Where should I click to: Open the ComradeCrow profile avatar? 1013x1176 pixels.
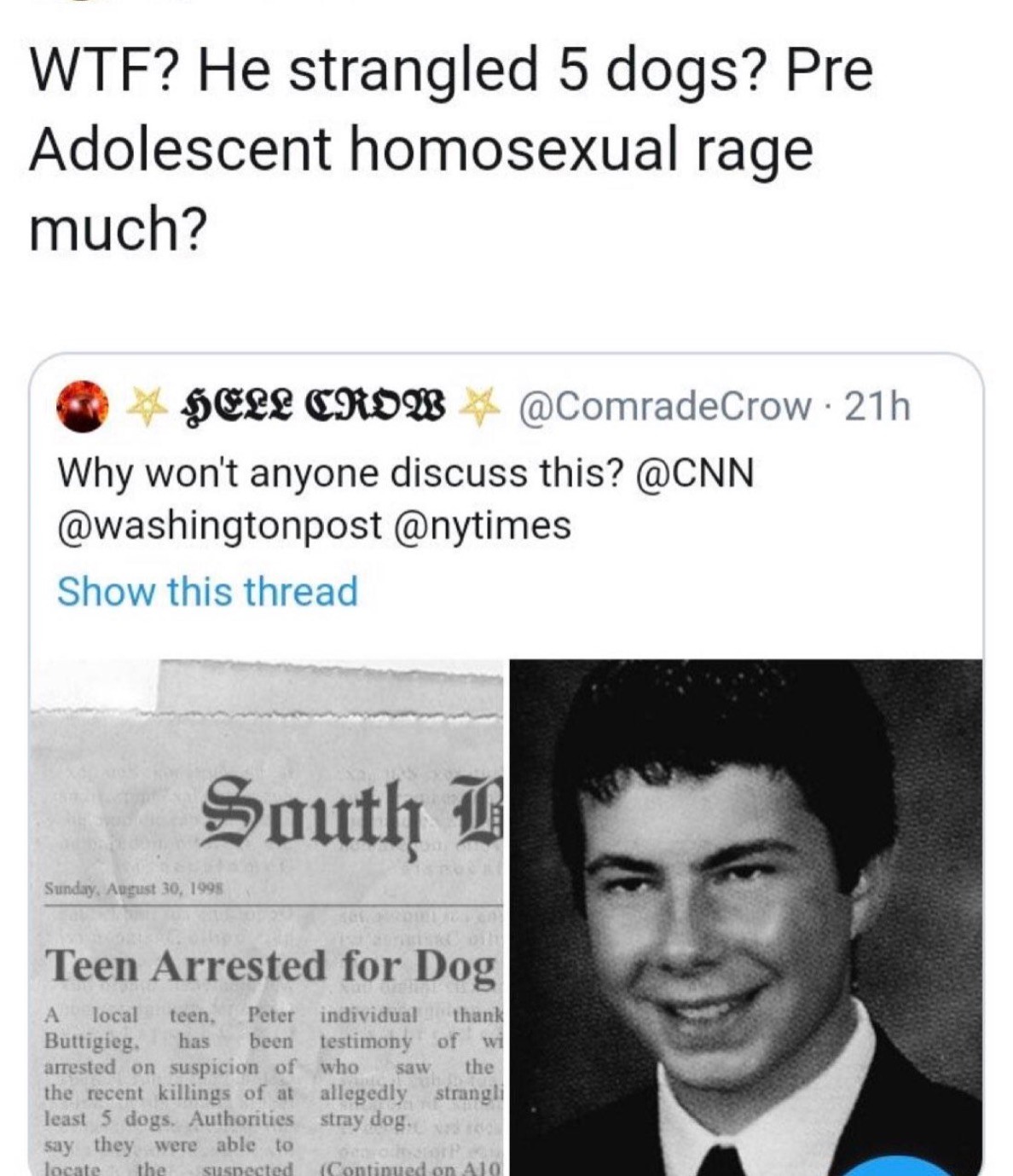pos(80,408)
